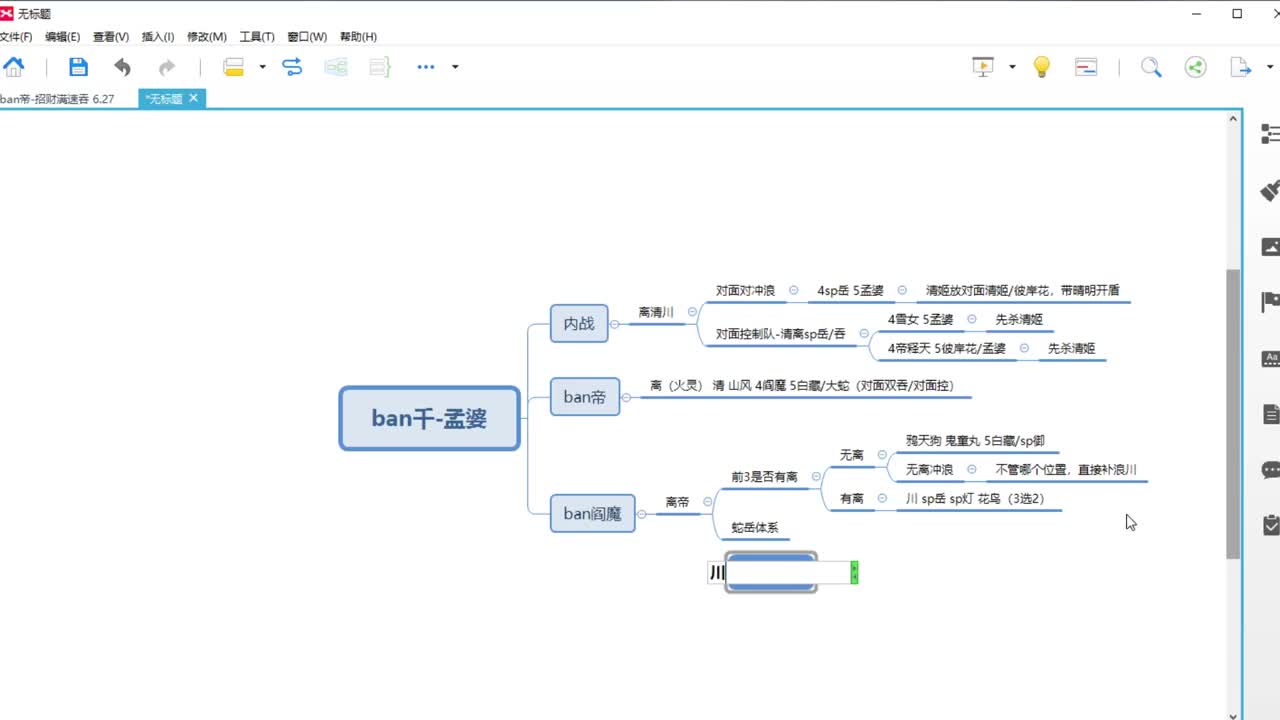Image resolution: width=1280 pixels, height=720 pixels.
Task: Open the 帮助(H) menu
Action: (358, 37)
